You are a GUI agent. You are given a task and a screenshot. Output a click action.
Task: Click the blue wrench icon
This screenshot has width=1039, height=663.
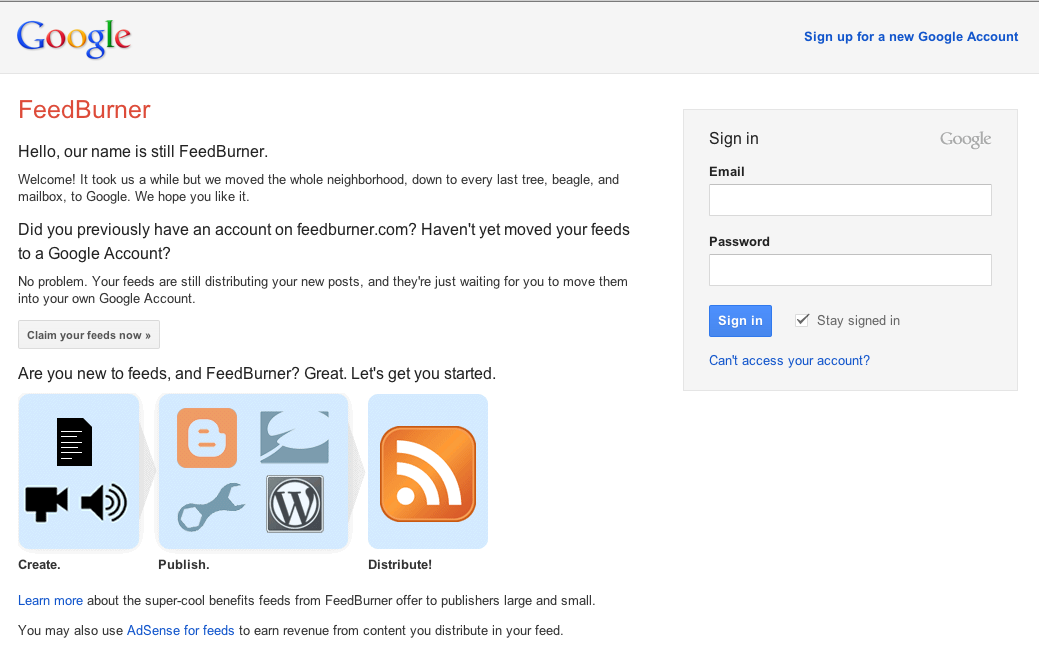click(210, 506)
